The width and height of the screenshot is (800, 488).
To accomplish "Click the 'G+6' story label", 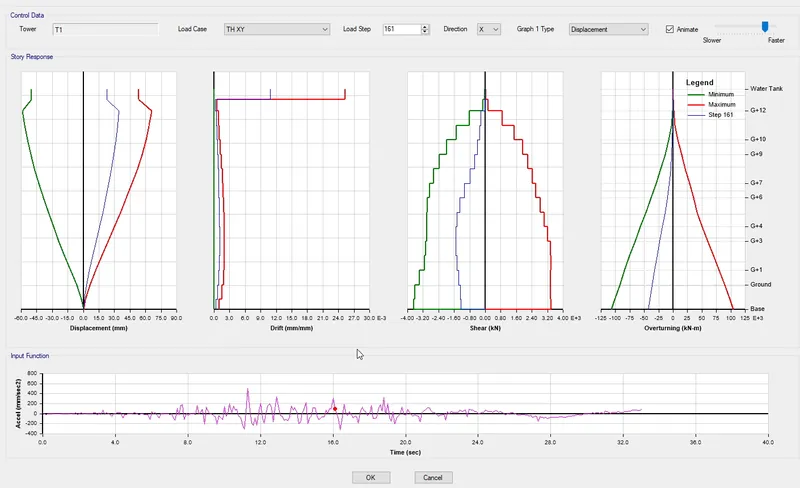I will point(756,197).
